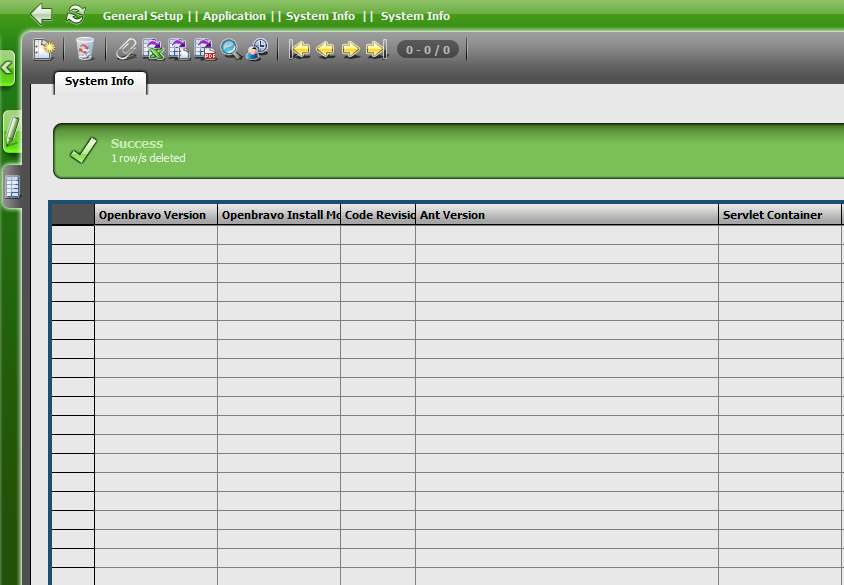
Task: Click the Success message title
Action: (137, 144)
